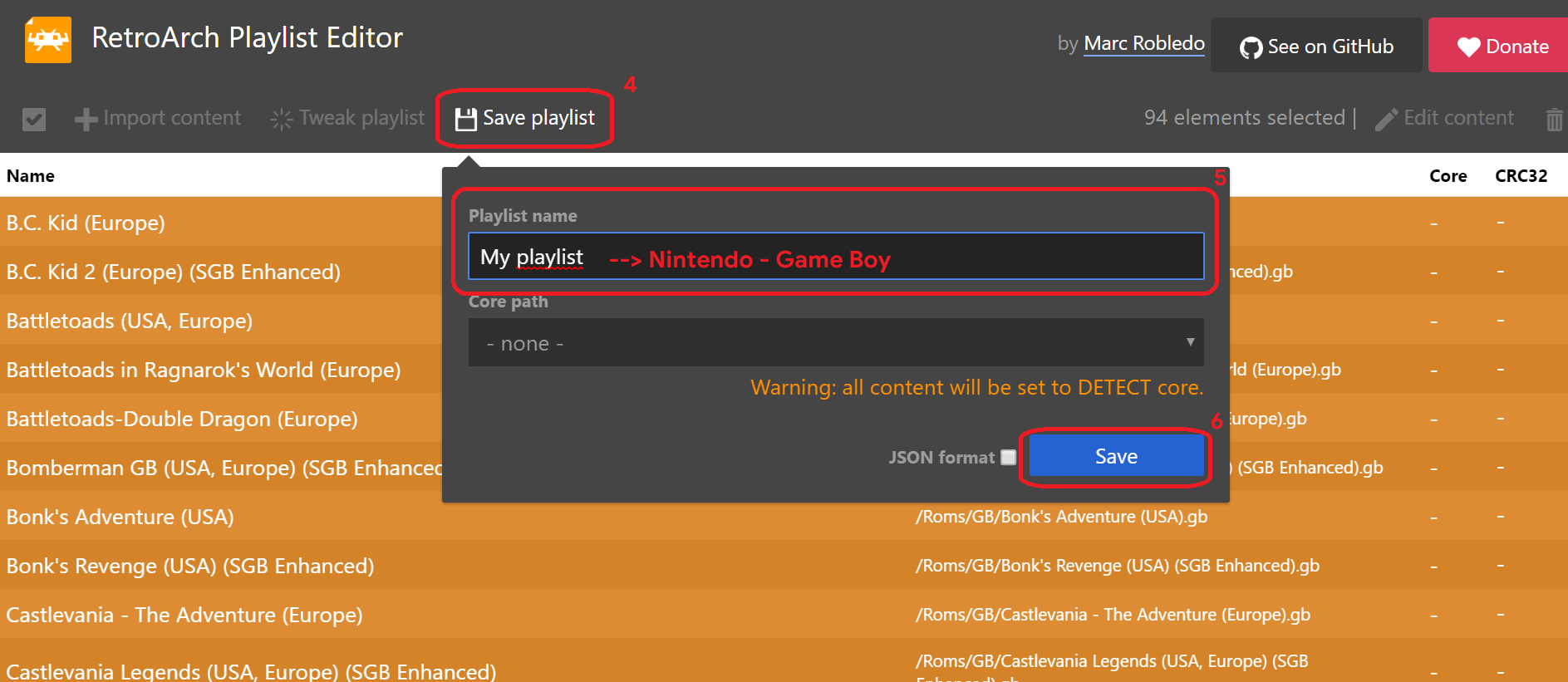Toggle the select-all checkbox in toolbar

34,120
